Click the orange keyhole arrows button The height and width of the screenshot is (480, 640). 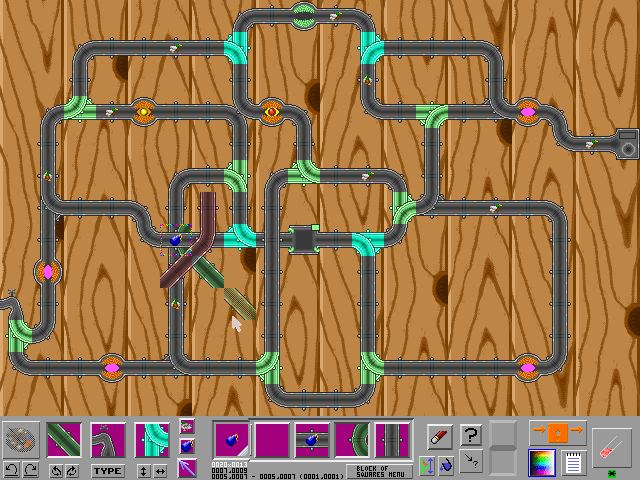point(557,432)
